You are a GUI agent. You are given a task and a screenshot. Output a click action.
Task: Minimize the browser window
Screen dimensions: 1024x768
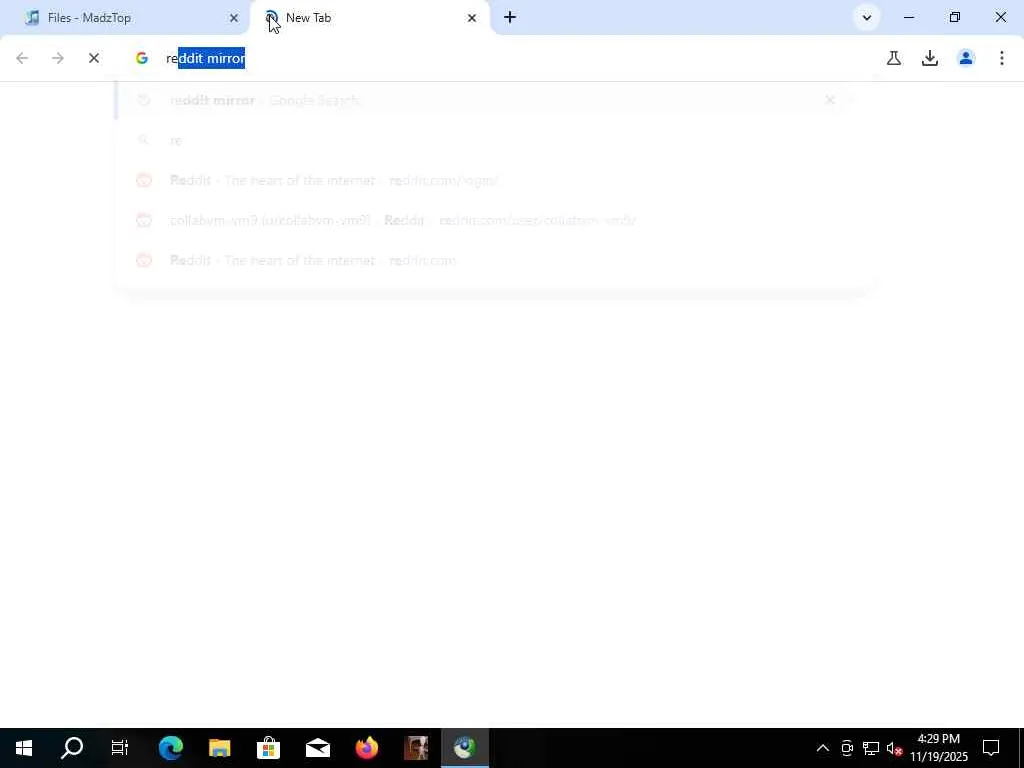pyautogui.click(x=908, y=18)
